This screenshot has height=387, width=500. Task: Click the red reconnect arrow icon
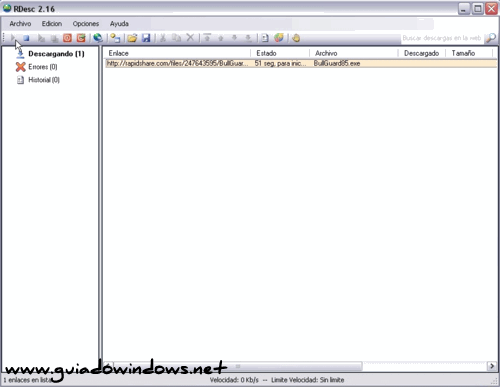coord(81,38)
